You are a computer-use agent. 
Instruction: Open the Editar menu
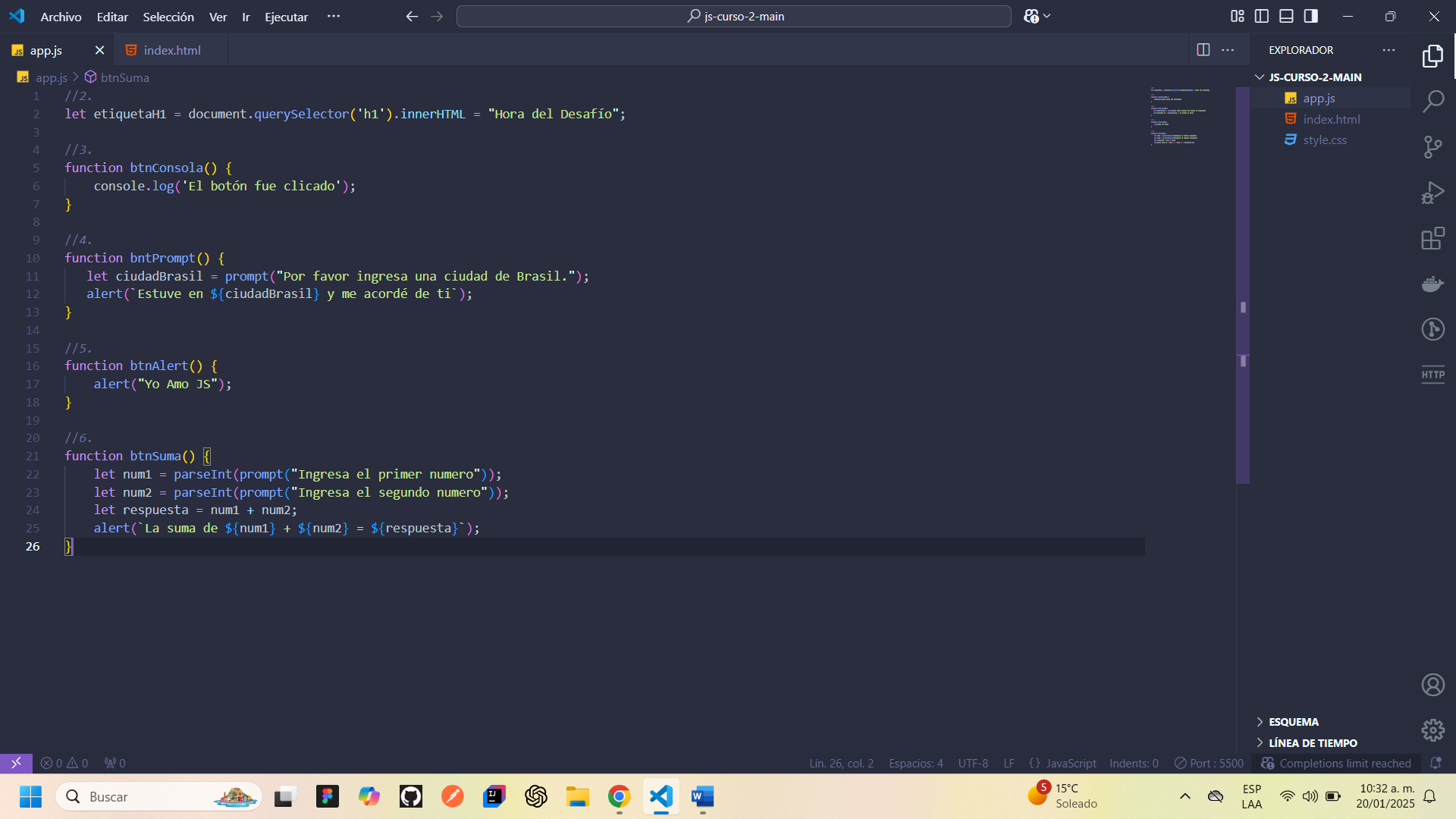[112, 16]
